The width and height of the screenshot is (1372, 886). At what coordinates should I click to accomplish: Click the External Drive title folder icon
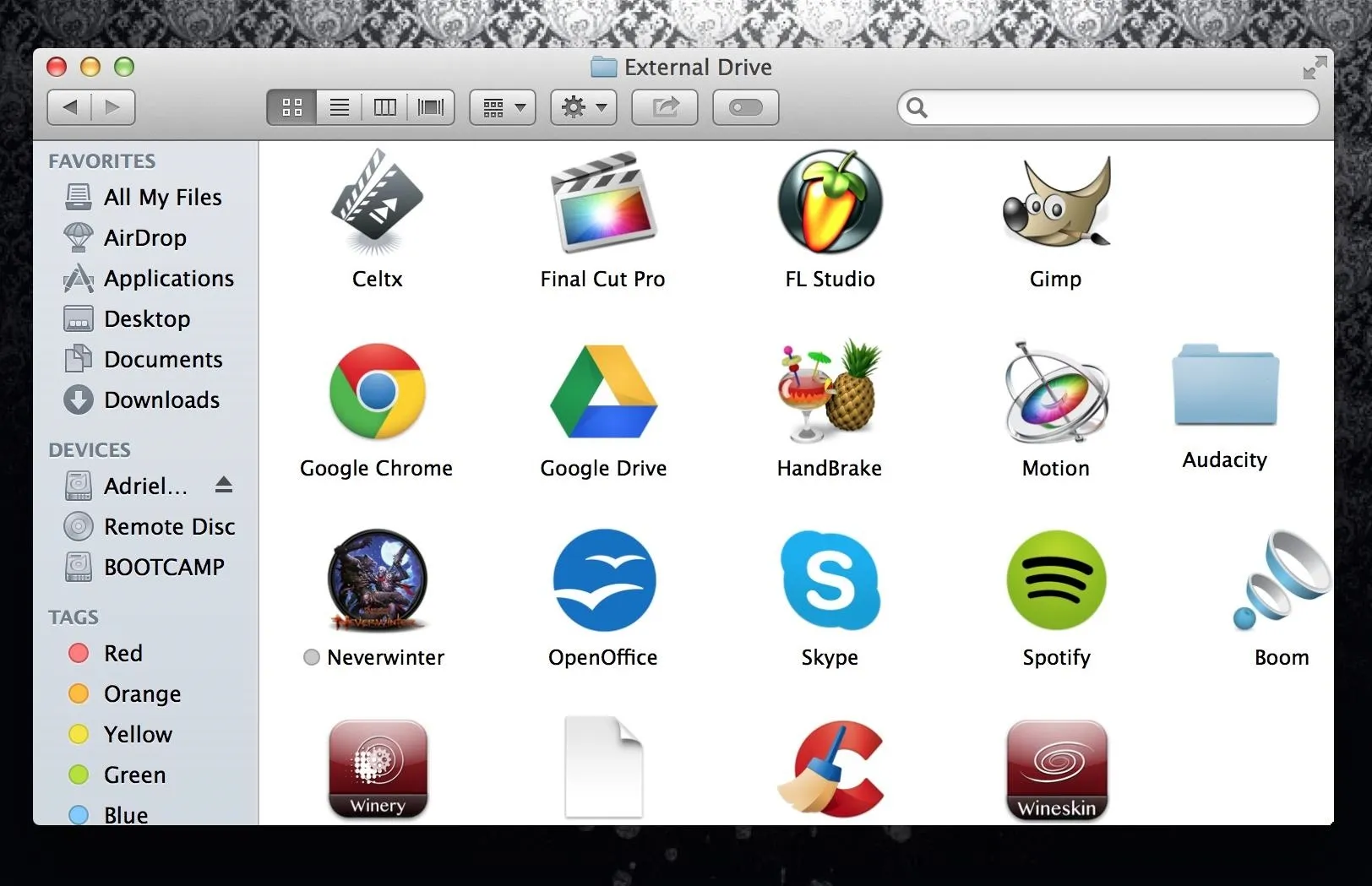click(603, 67)
